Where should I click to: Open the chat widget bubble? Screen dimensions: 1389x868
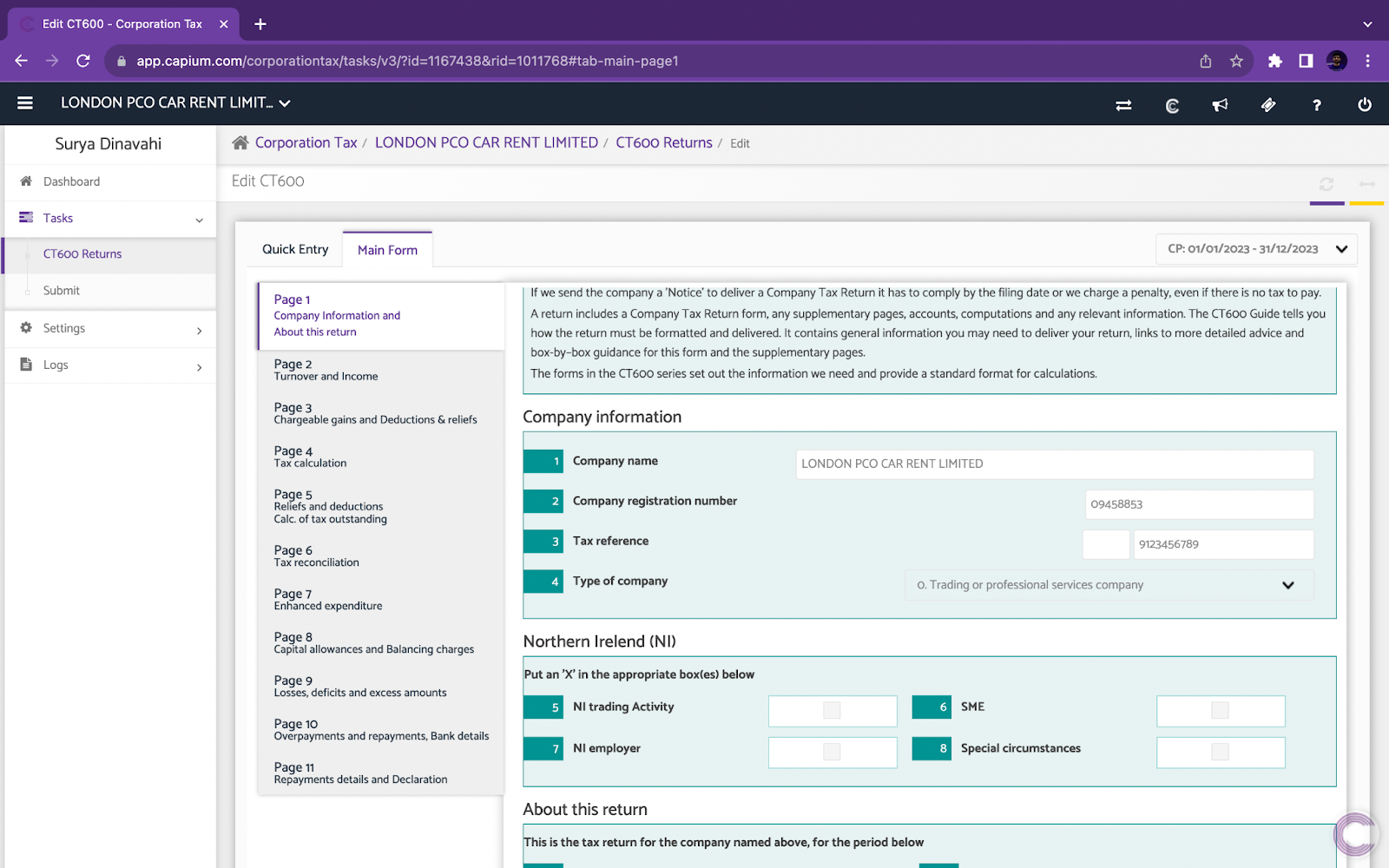pyautogui.click(x=1356, y=835)
